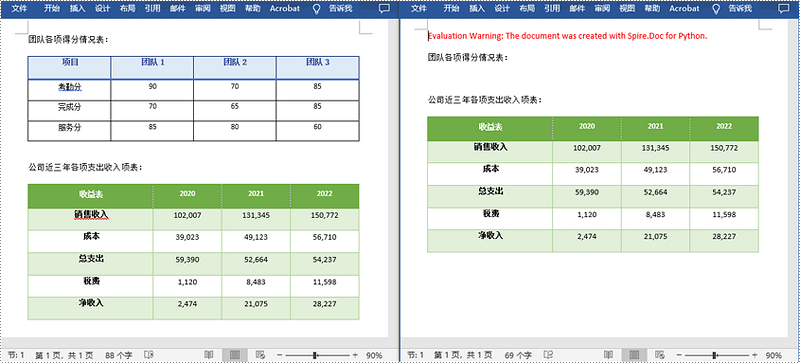Click the 69 个字 word count
The height and width of the screenshot is (363, 800).
518,354
